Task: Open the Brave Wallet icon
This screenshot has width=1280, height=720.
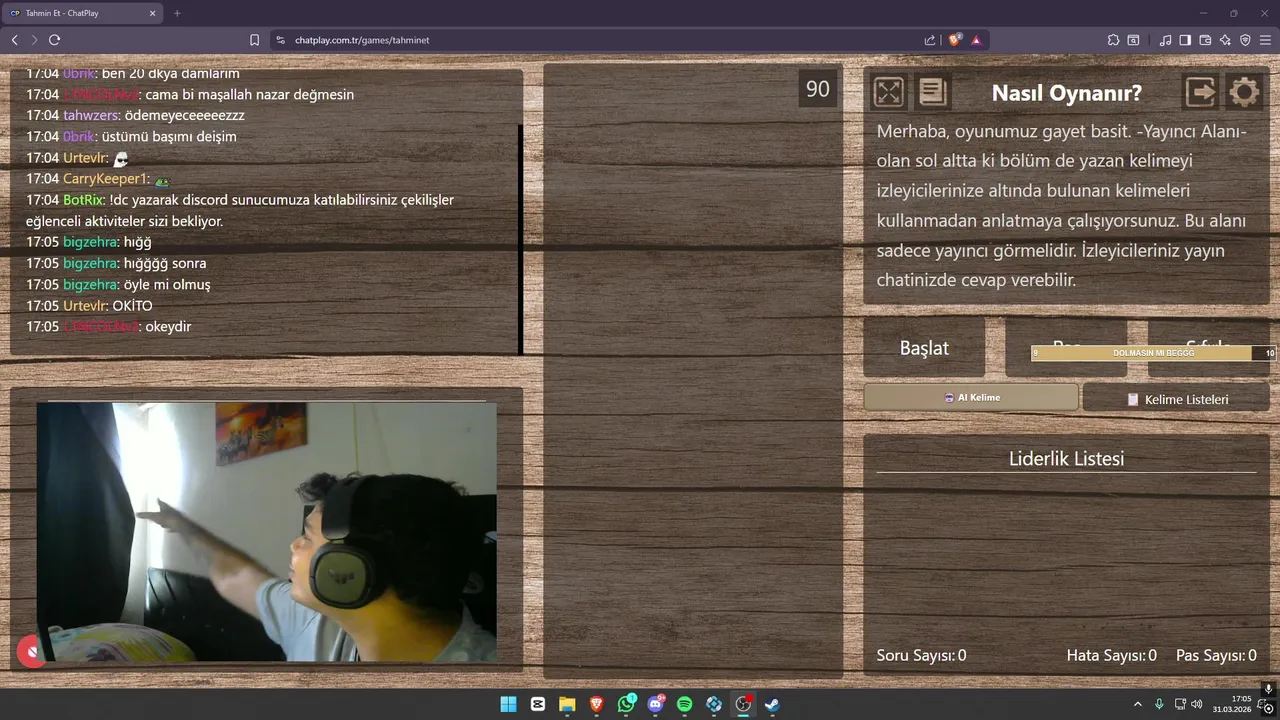Action: (1205, 40)
